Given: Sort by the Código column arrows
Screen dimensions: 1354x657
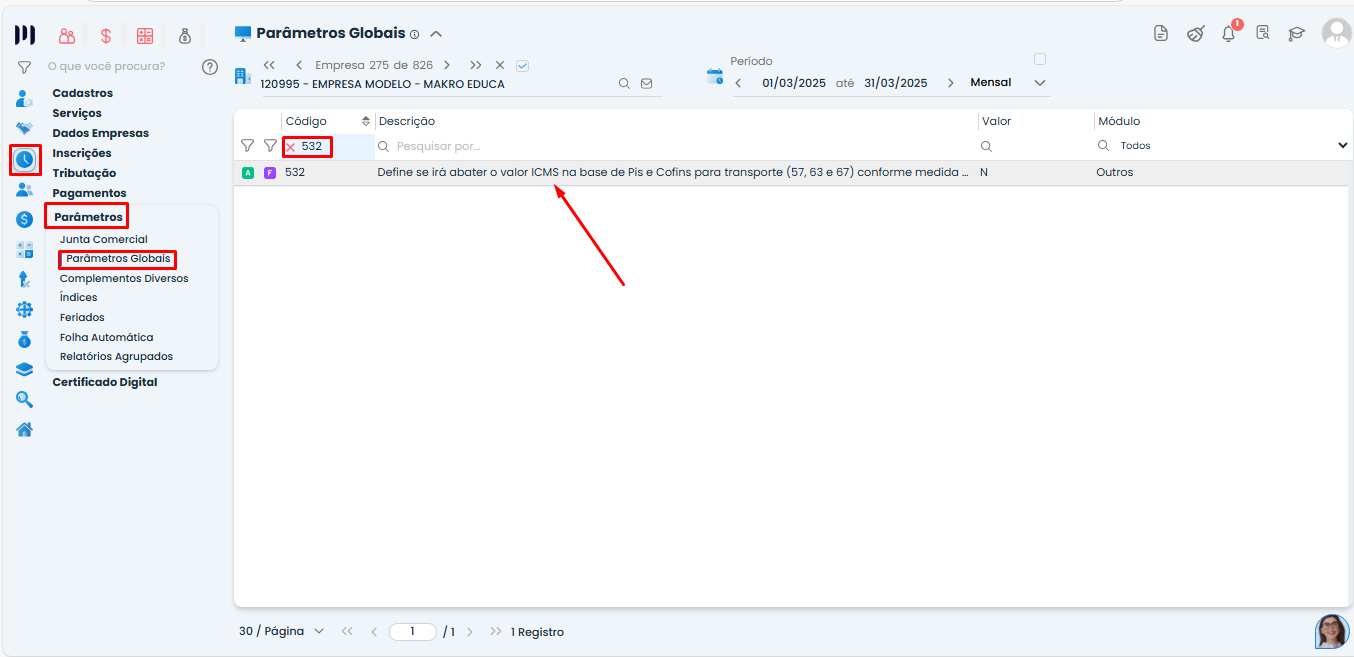Looking at the screenshot, I should click(x=366, y=121).
